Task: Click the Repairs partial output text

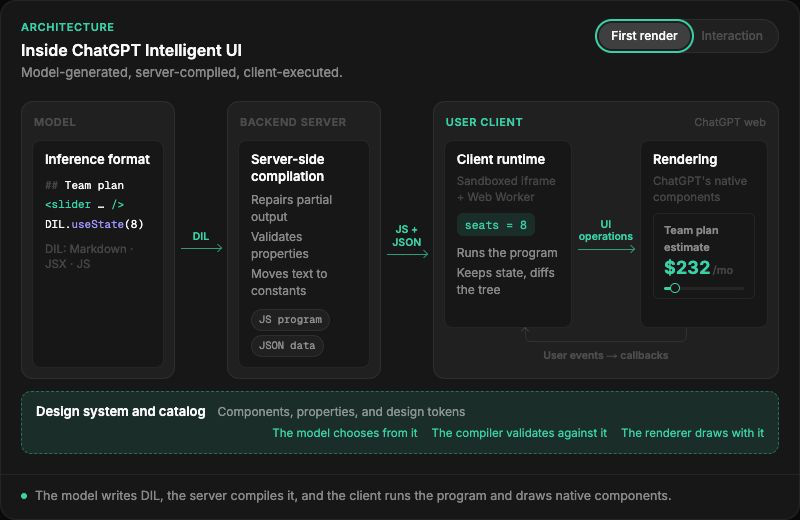Action: [291, 208]
